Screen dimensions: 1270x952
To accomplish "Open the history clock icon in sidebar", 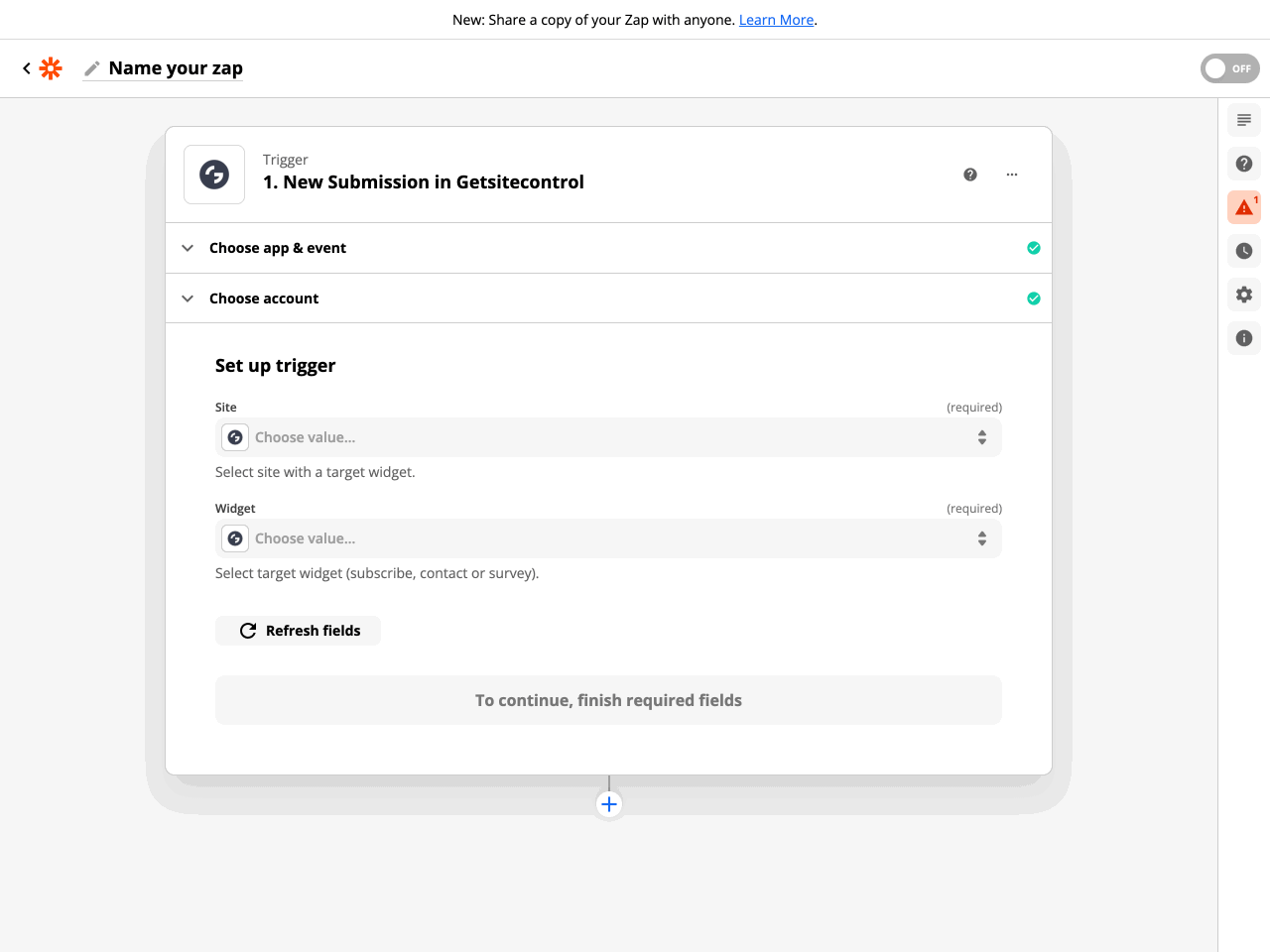I will [1244, 251].
